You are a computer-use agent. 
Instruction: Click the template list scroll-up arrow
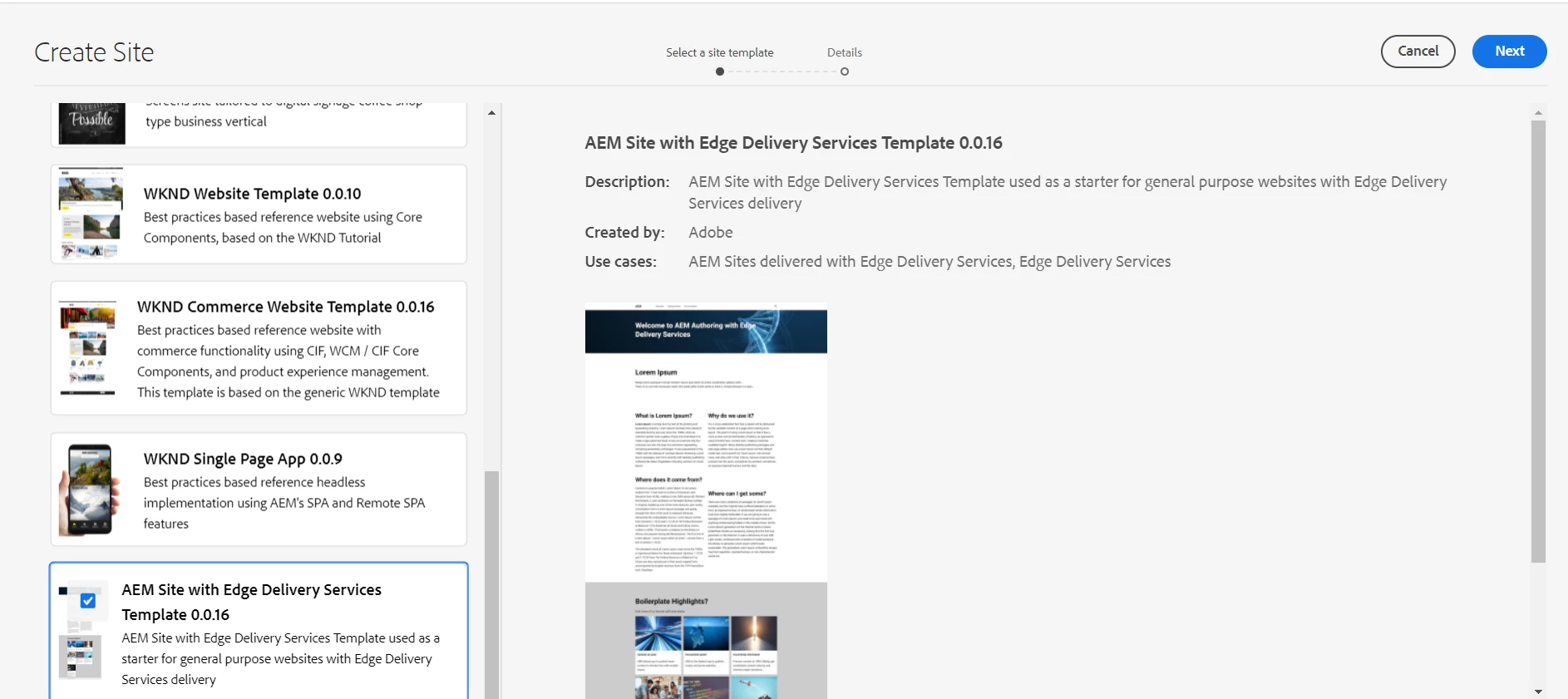click(491, 112)
